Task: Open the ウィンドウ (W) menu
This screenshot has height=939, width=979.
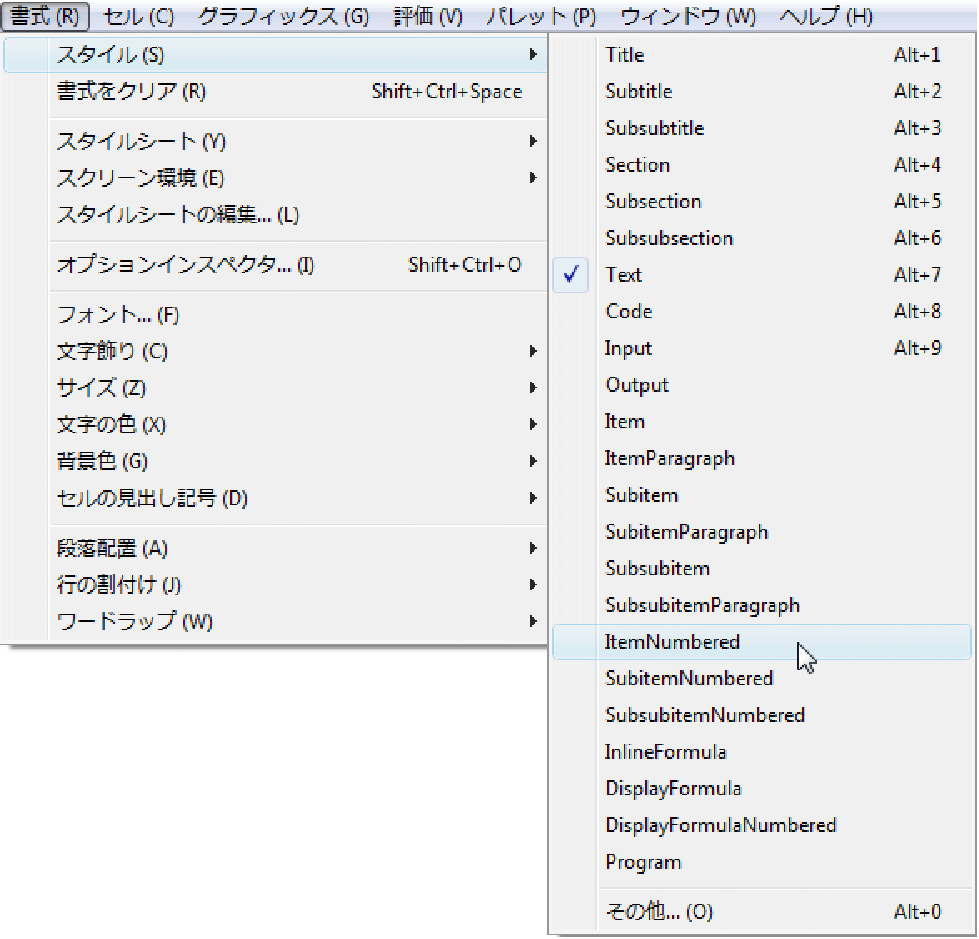Action: [x=688, y=16]
